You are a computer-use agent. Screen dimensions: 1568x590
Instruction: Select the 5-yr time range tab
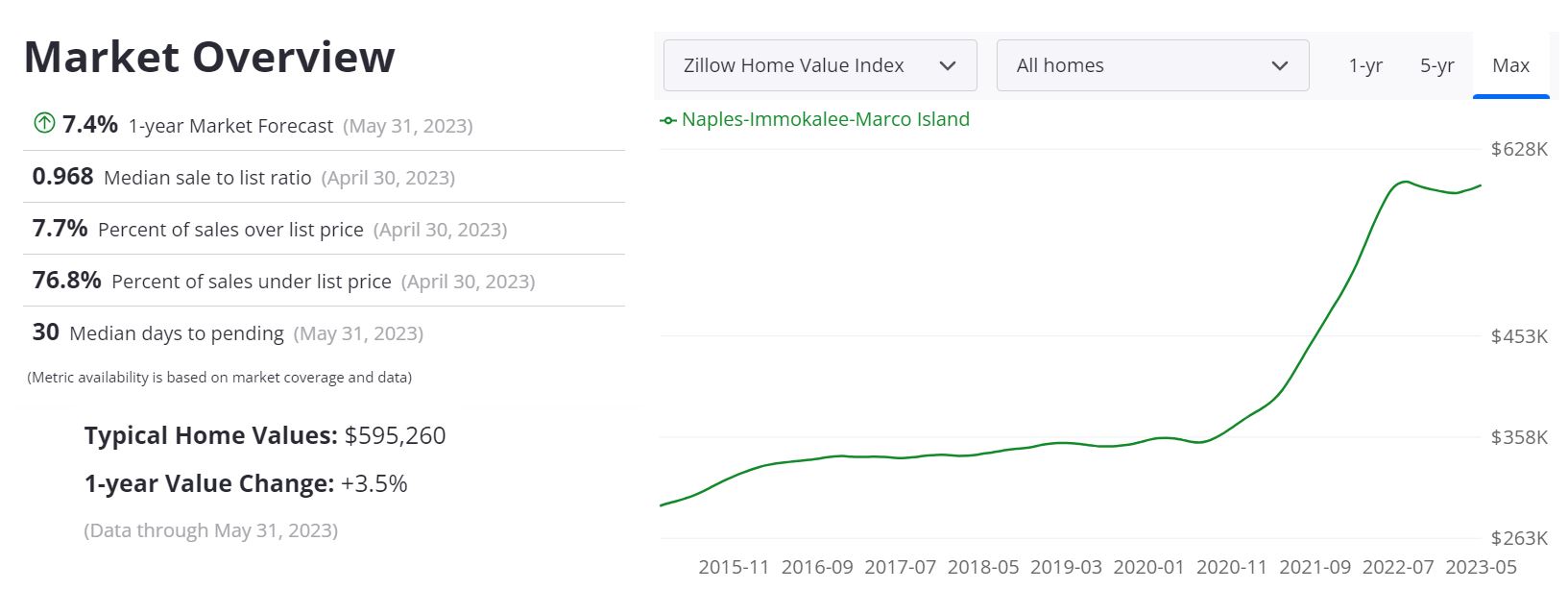1437,65
